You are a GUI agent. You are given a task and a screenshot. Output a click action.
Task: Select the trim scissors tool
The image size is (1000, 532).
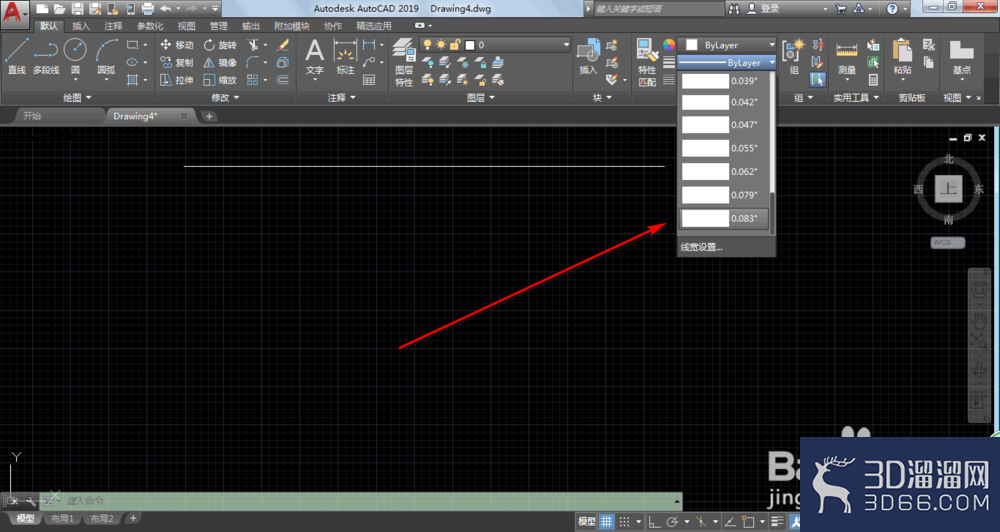point(253,45)
